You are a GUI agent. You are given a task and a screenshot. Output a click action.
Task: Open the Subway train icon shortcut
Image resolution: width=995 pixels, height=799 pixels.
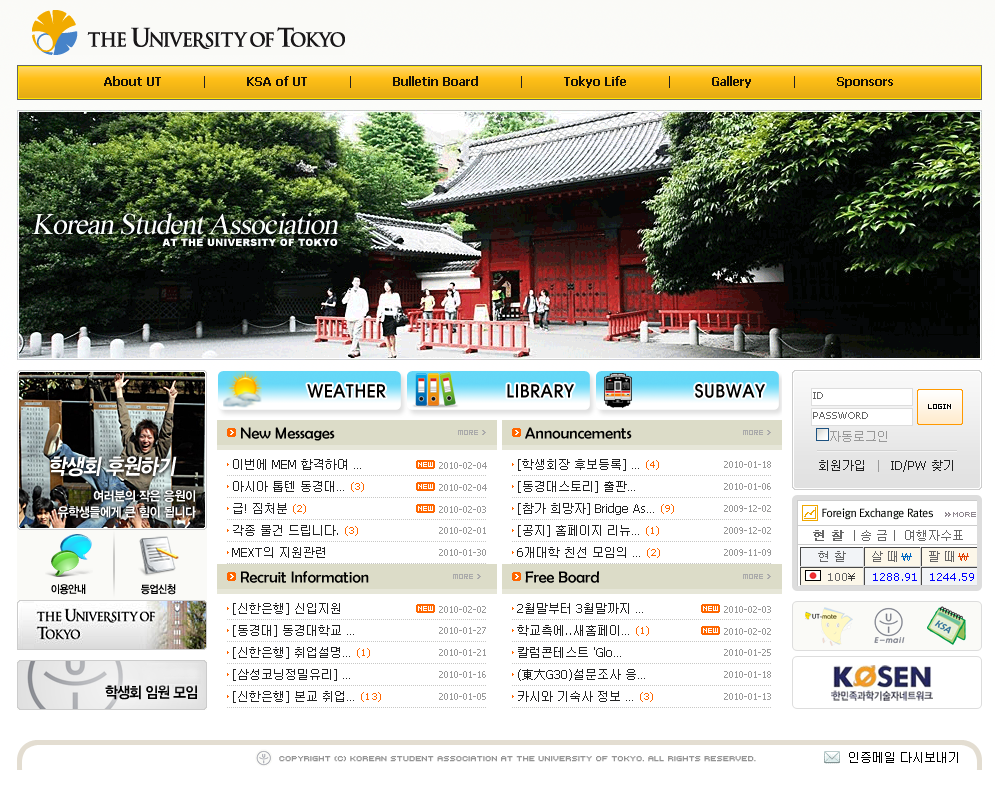[687, 391]
